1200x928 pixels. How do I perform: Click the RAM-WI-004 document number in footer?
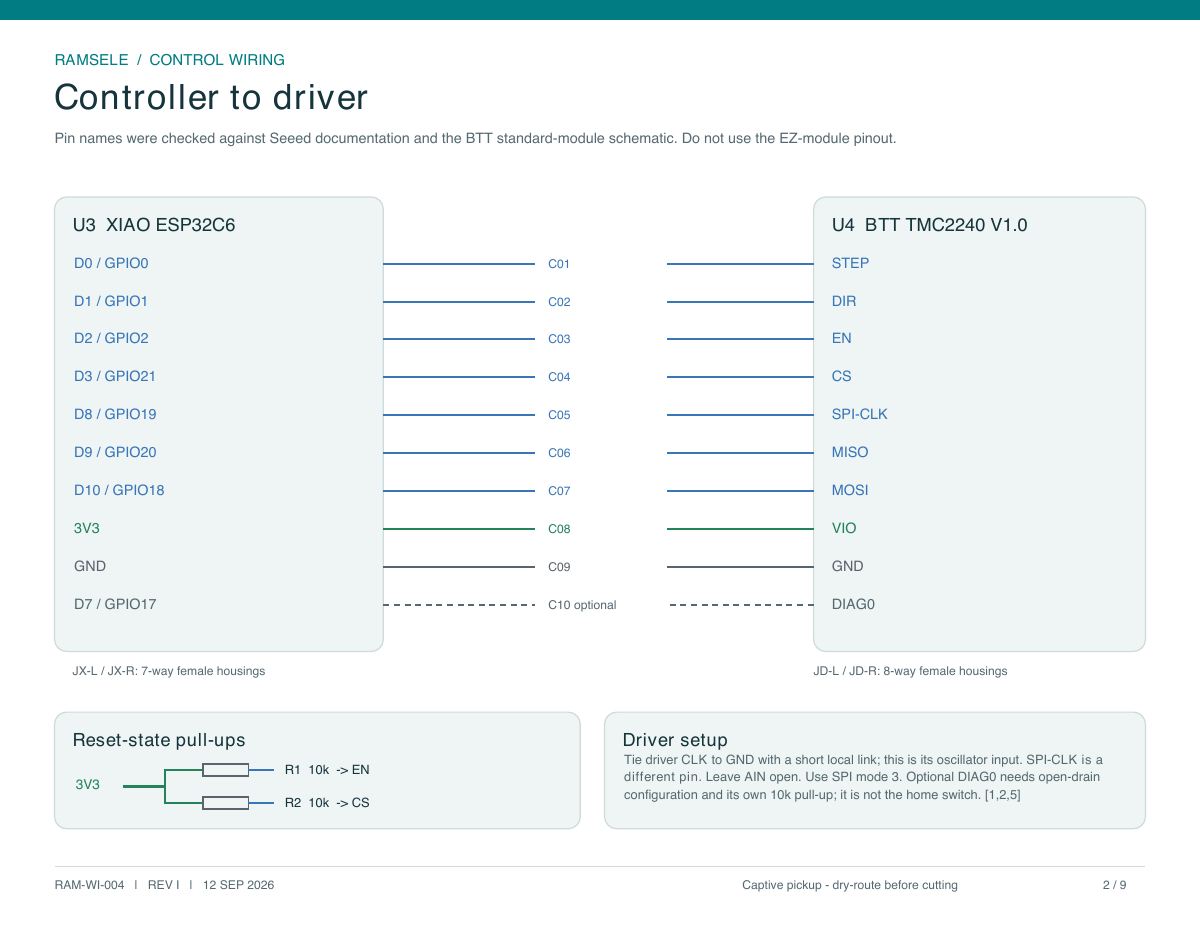90,885
